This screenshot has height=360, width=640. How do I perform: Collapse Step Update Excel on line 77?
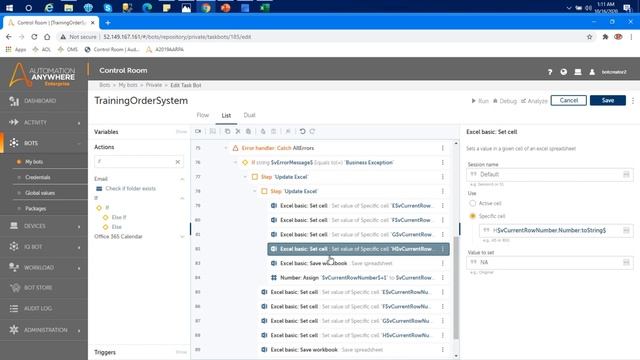pos(245,177)
